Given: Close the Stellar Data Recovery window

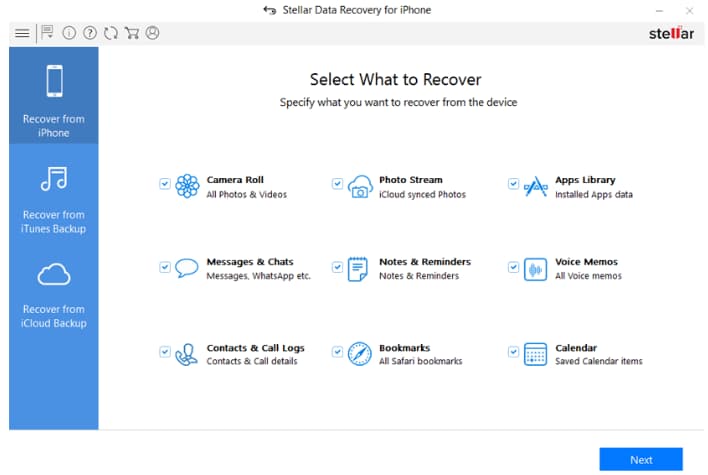Looking at the screenshot, I should point(689,10).
